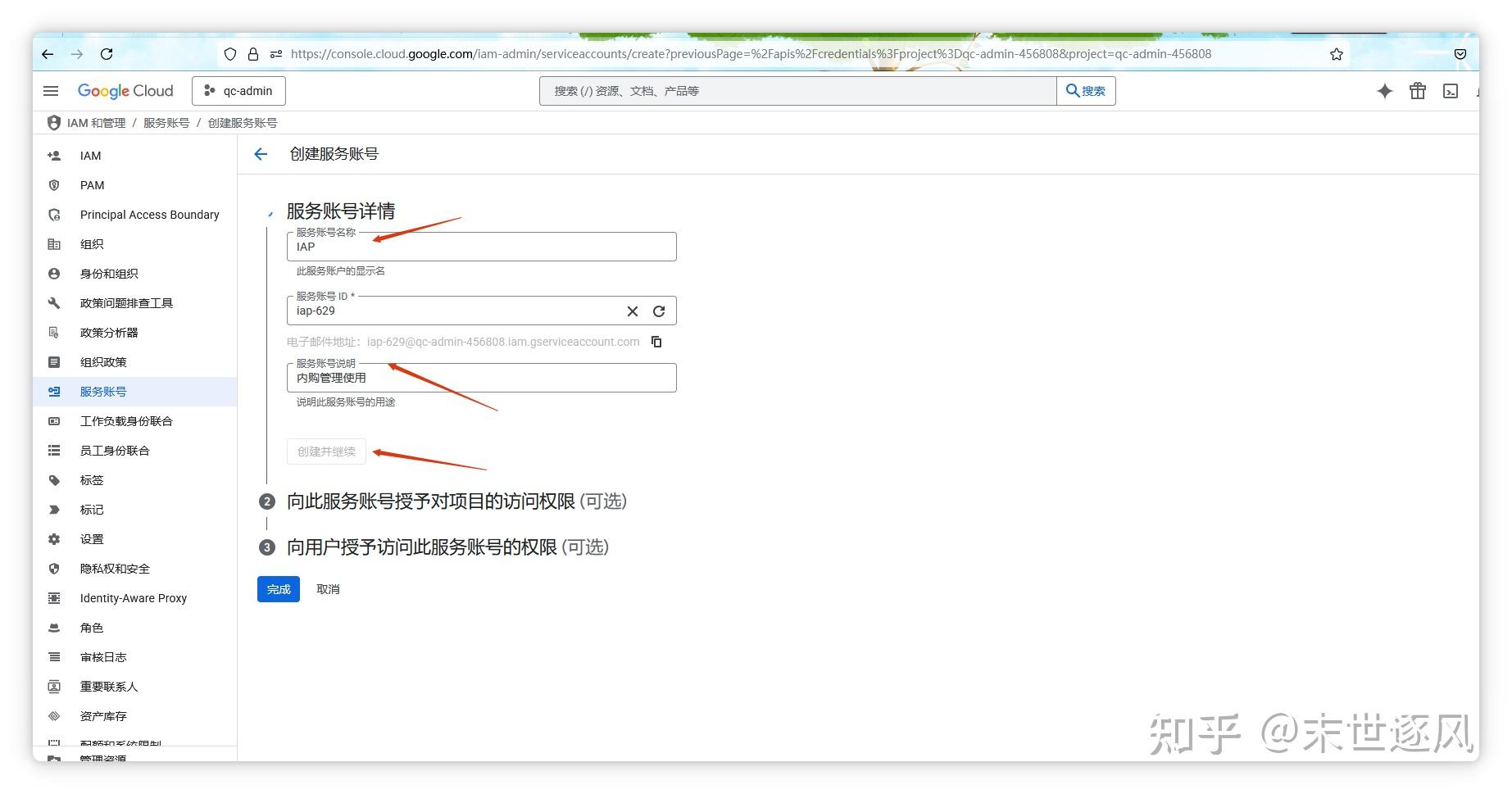Open the Cloud Shell terminal
1512x794 pixels.
pos(1450,91)
